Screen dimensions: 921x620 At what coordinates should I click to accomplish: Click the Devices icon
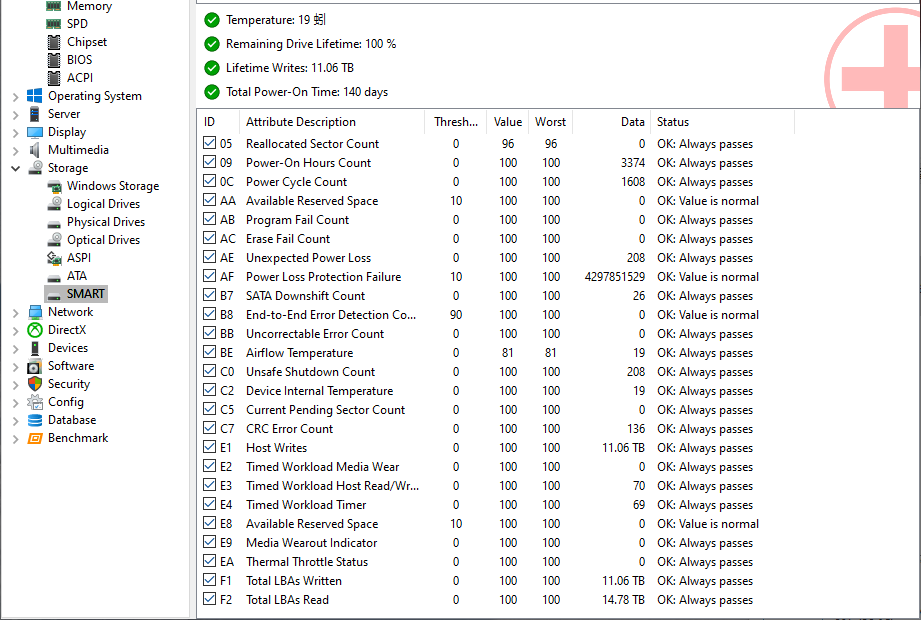coord(35,348)
